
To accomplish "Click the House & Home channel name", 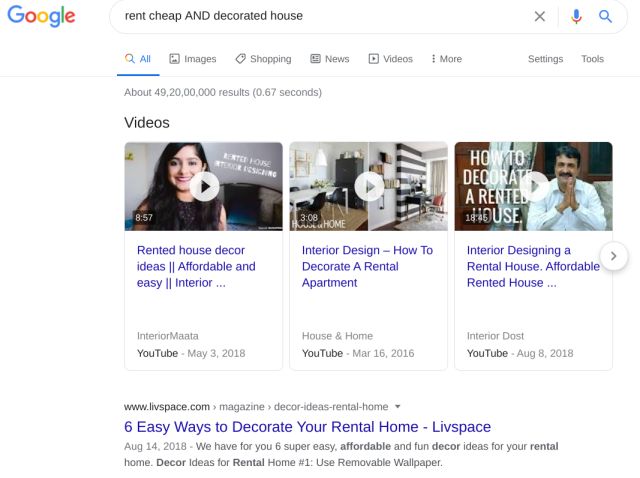I will coord(337,336).
